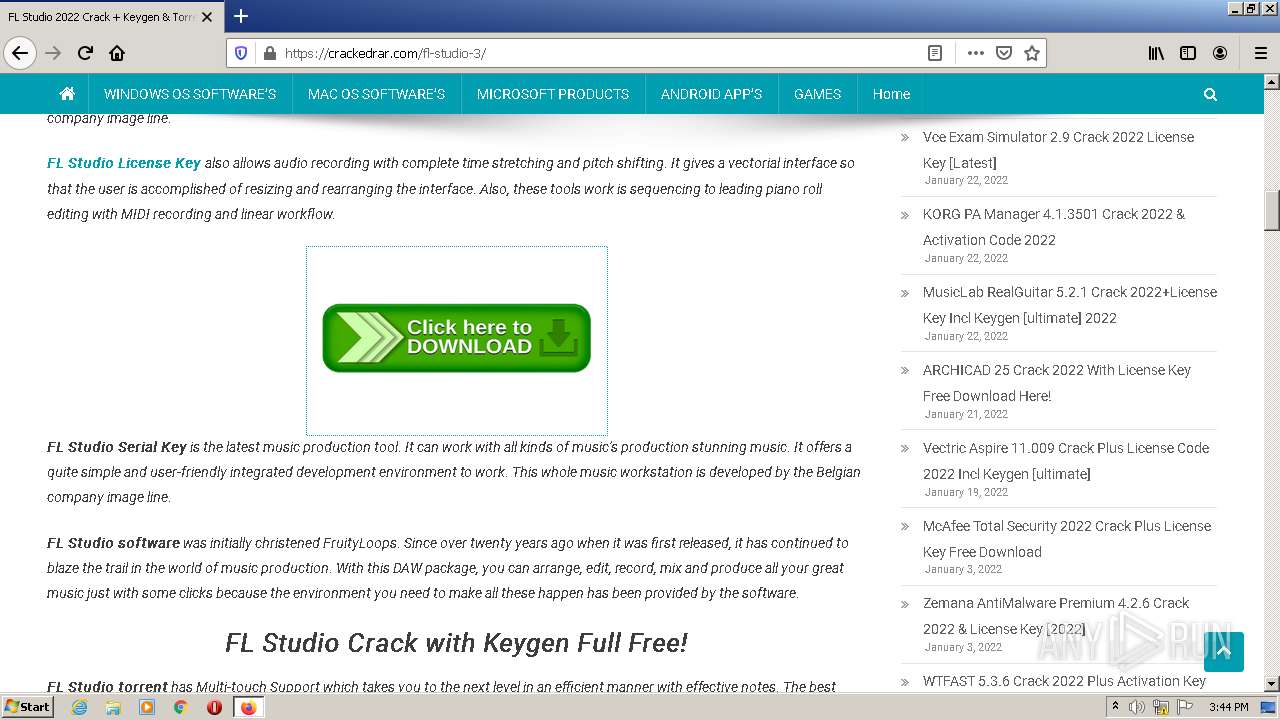The image size is (1280, 720).
Task: Open the MICROSOFT PRODUCTS menu
Action: [553, 94]
